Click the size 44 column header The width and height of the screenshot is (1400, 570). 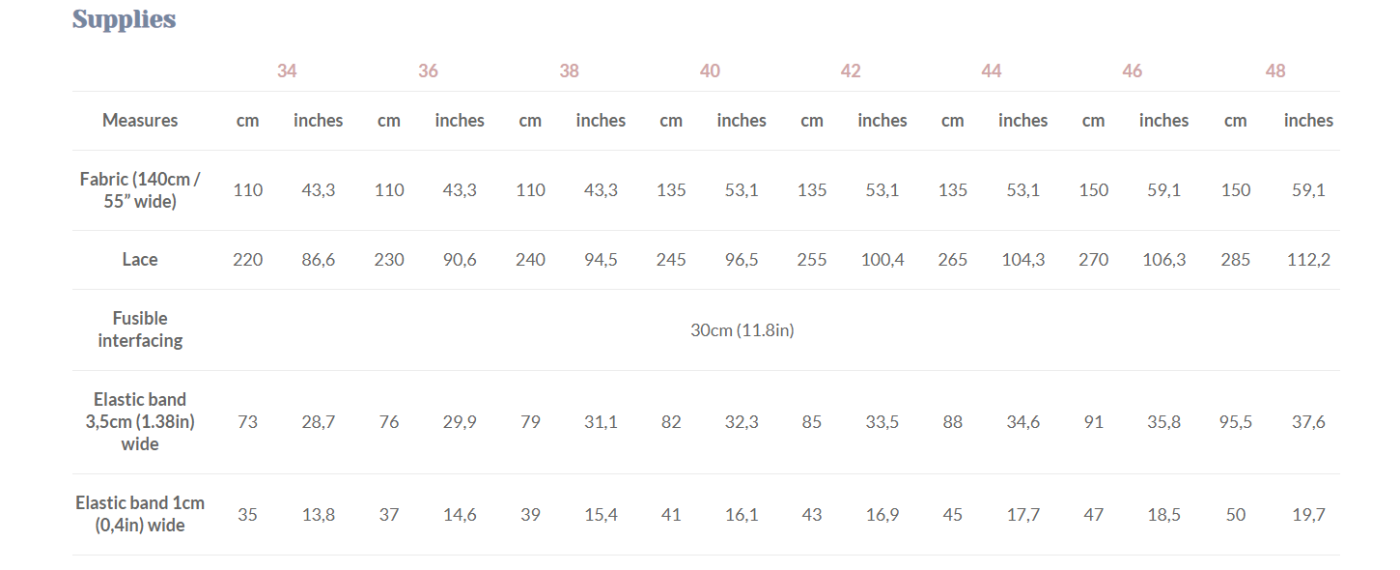992,71
